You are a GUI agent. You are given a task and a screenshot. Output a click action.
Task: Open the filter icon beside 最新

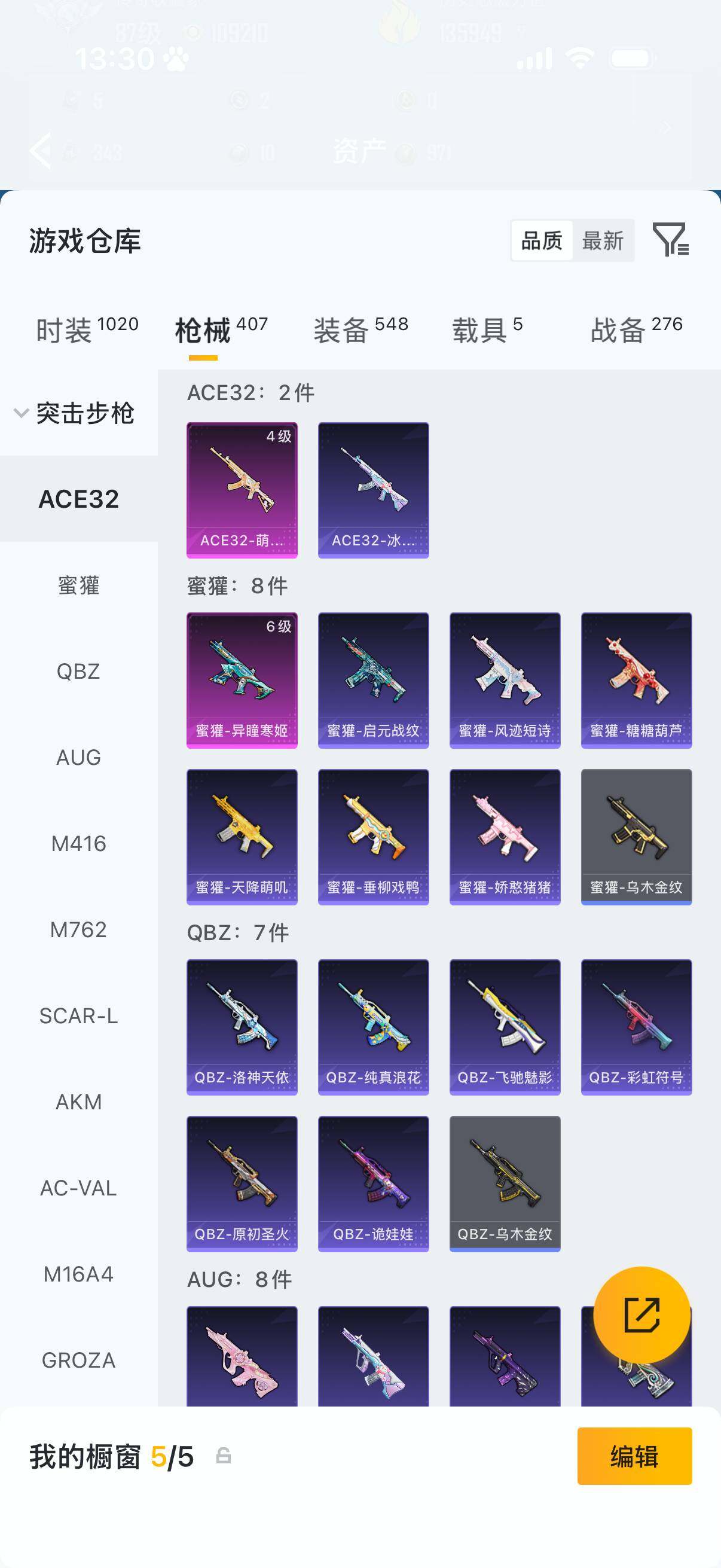671,239
